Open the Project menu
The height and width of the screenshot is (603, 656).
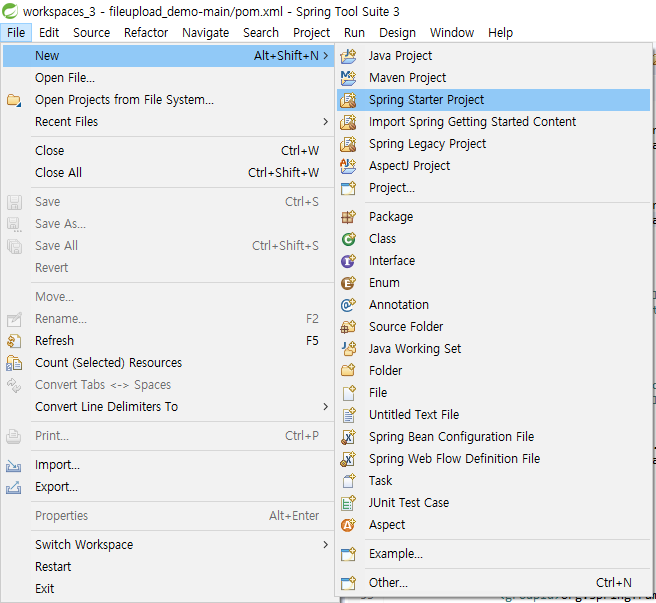312,33
